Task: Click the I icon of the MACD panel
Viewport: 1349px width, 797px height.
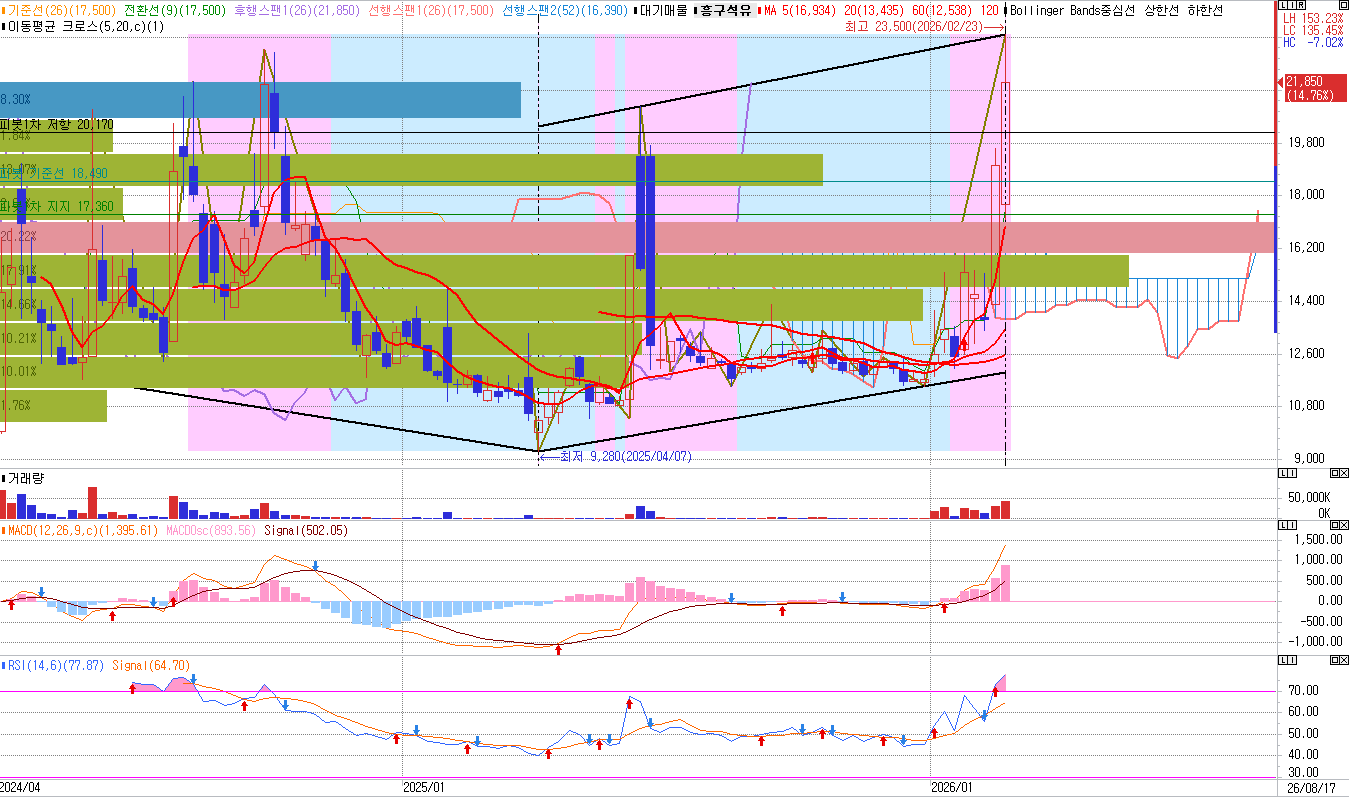Action: [x=1292, y=525]
